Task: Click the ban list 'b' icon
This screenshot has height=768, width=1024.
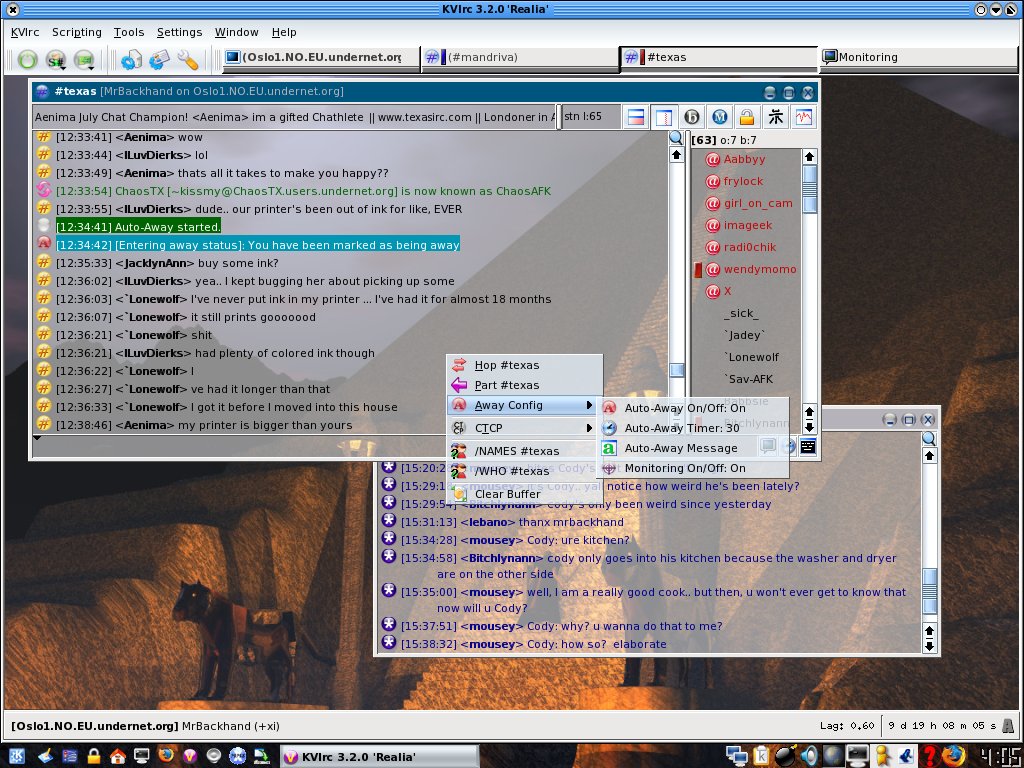Action: coord(692,117)
